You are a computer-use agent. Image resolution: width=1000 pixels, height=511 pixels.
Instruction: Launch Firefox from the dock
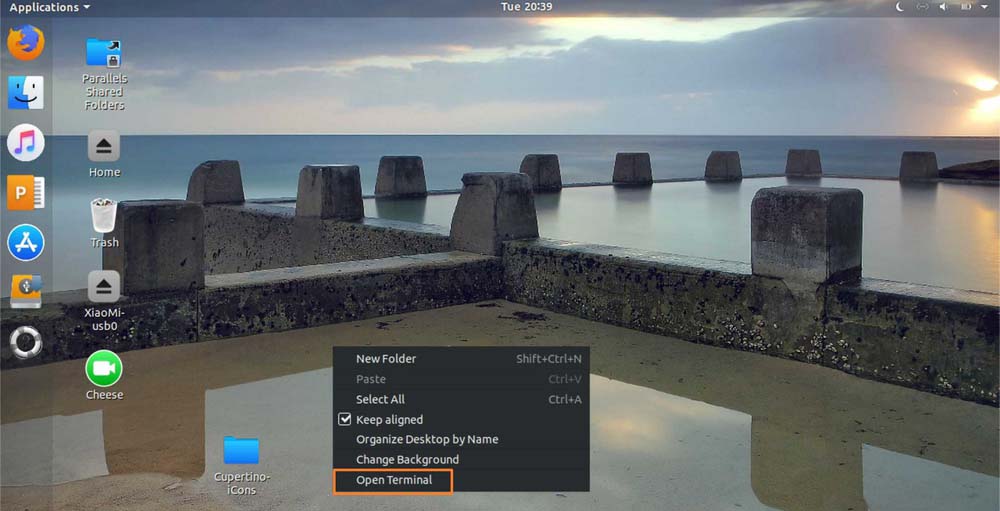(x=26, y=43)
